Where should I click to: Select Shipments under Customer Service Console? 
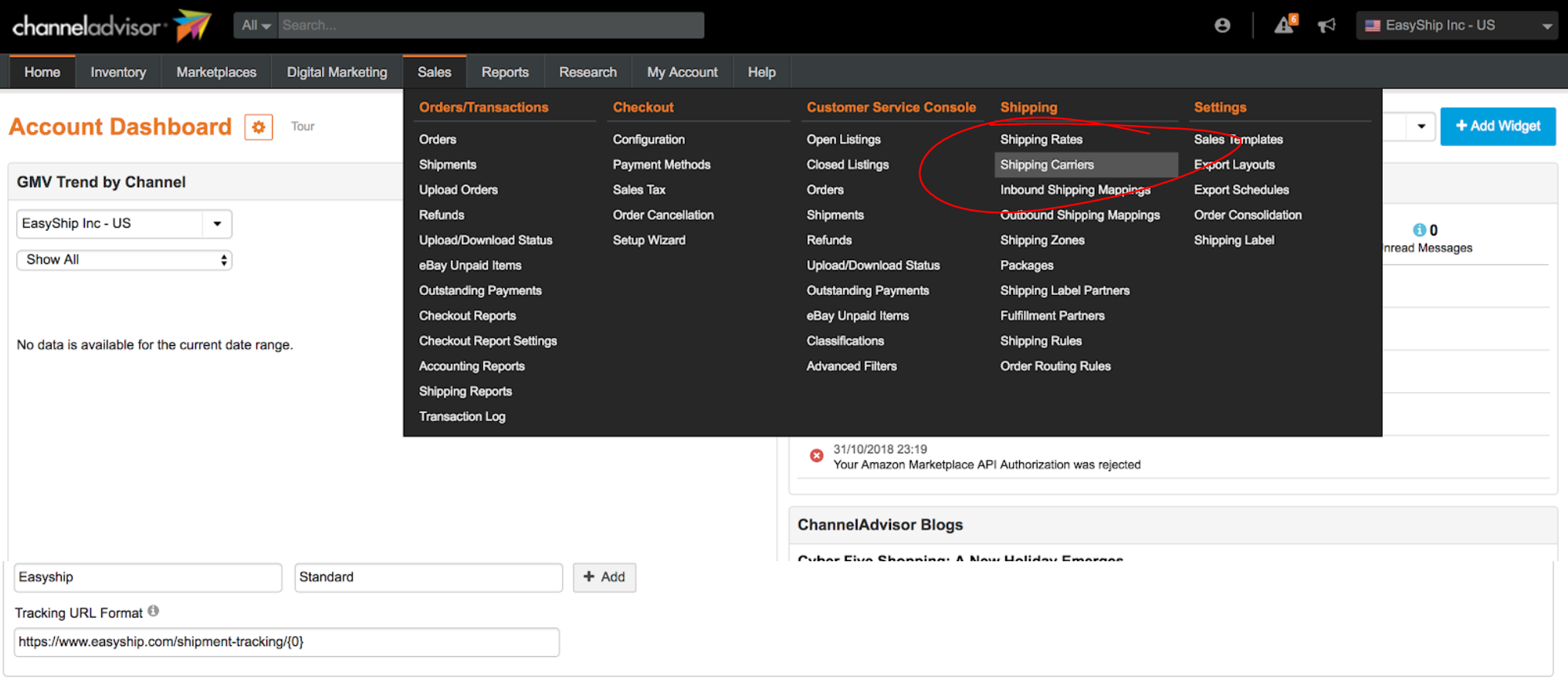click(835, 215)
